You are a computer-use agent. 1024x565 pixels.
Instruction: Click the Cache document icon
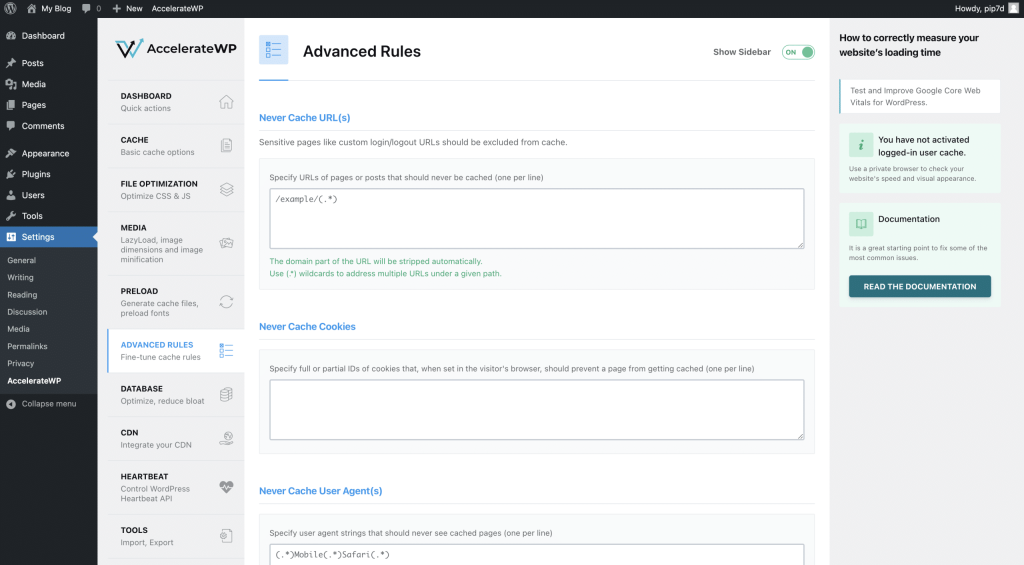click(x=226, y=145)
